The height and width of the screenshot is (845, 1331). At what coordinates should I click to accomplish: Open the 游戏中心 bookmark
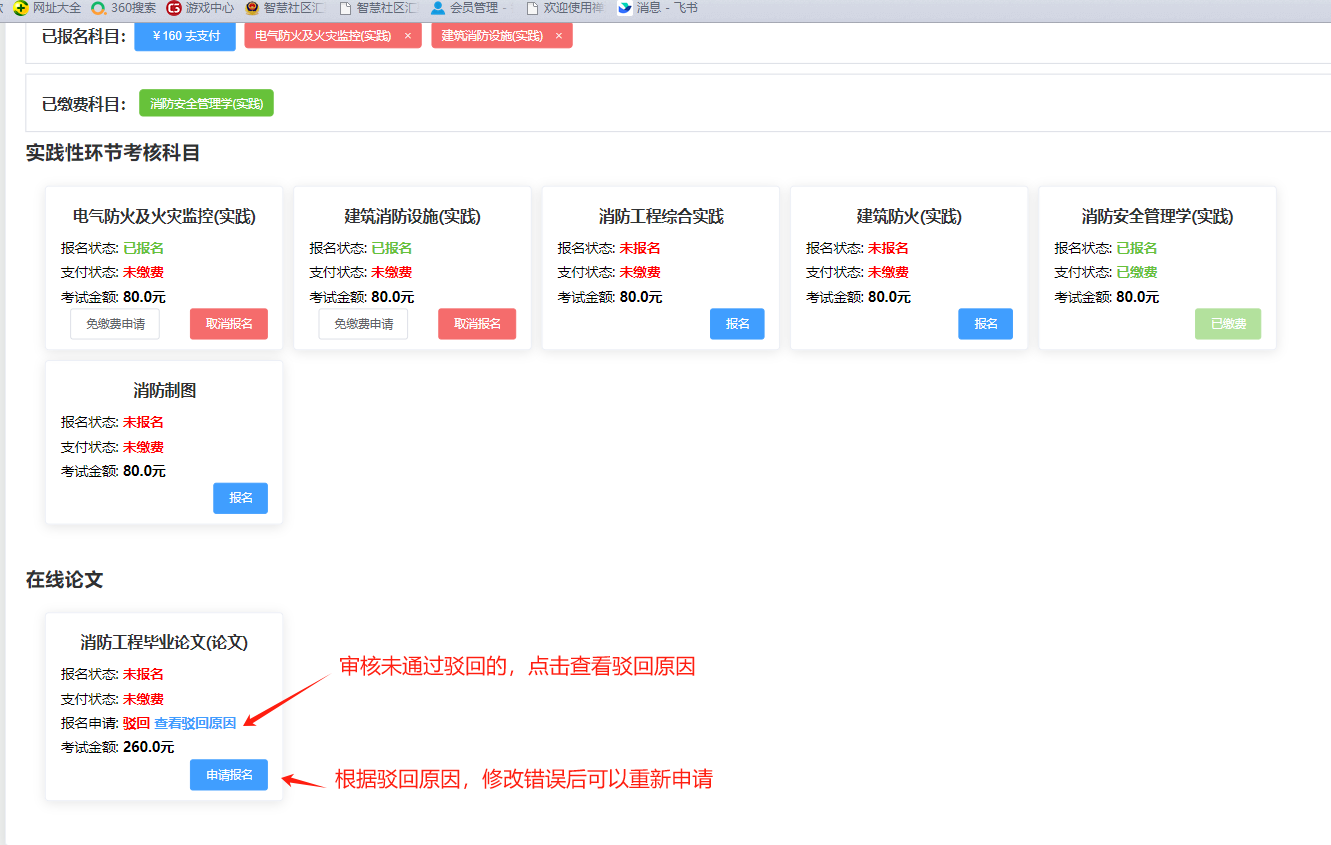(x=201, y=8)
